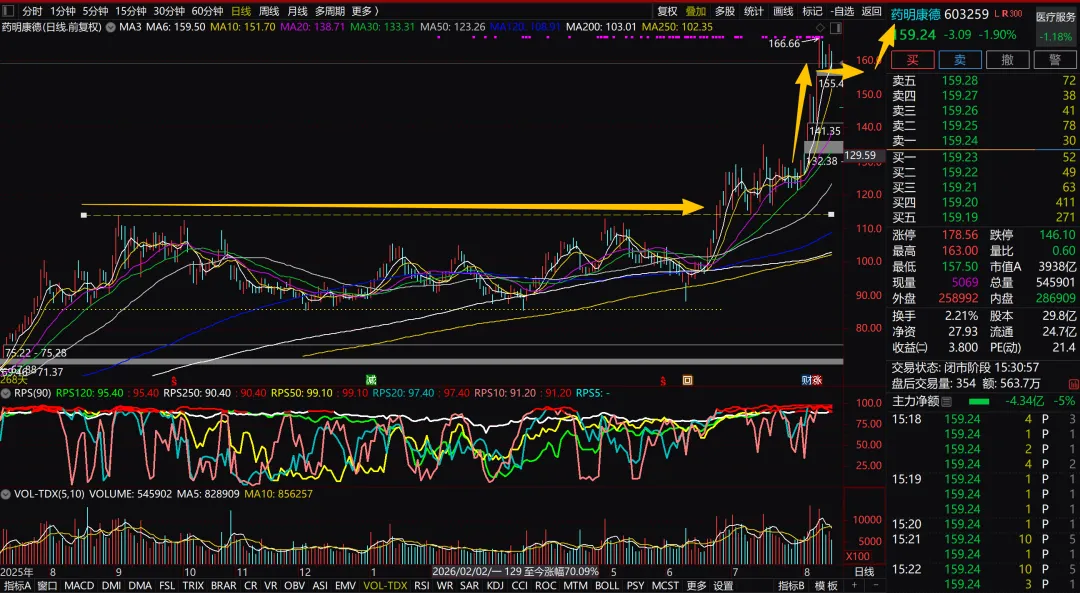
Task: Open the 模板 template menu
Action: point(827,585)
